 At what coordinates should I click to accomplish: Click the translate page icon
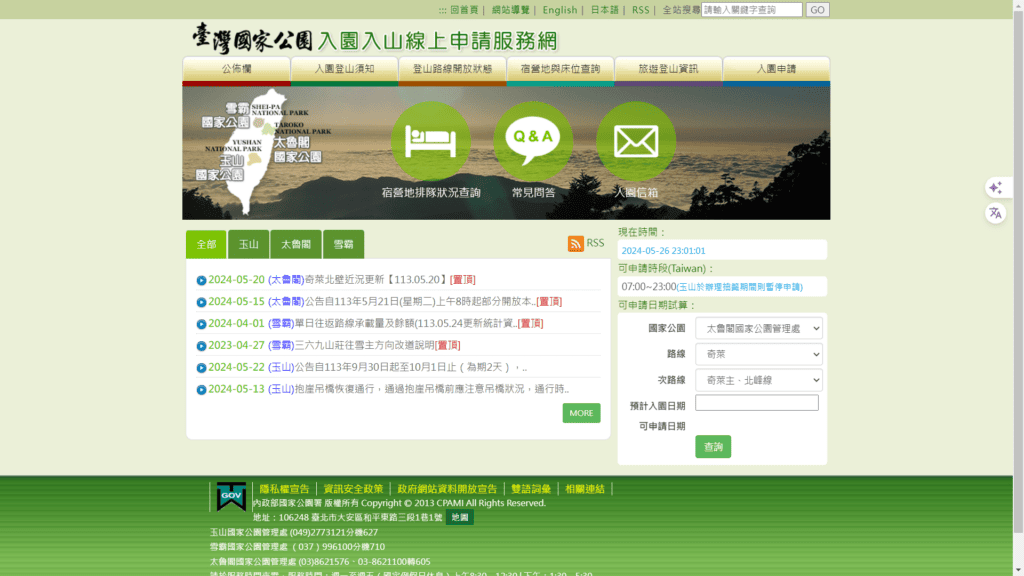(995, 213)
